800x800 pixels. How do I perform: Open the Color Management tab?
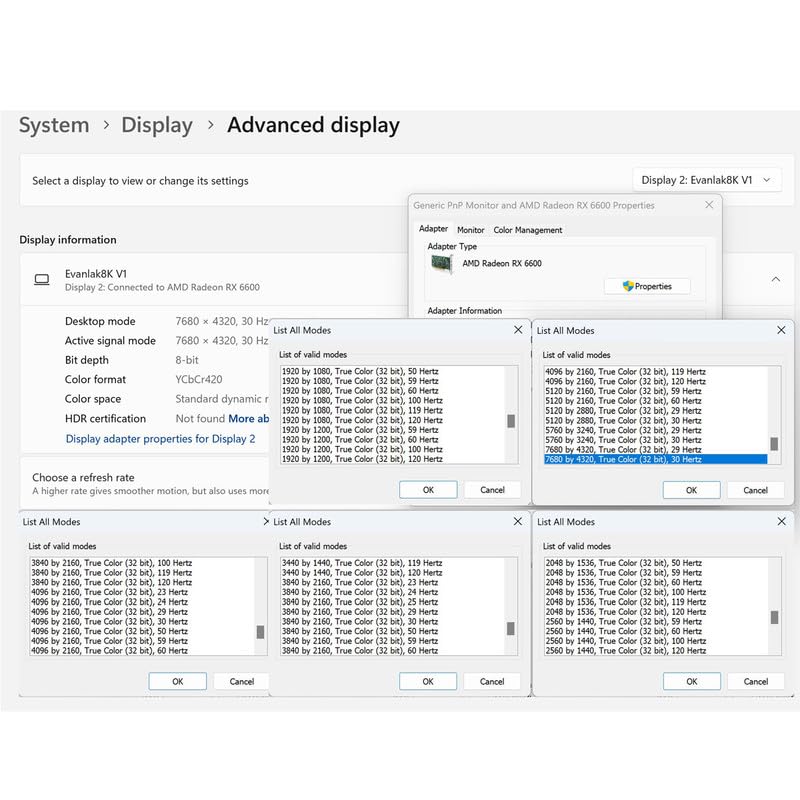[528, 230]
